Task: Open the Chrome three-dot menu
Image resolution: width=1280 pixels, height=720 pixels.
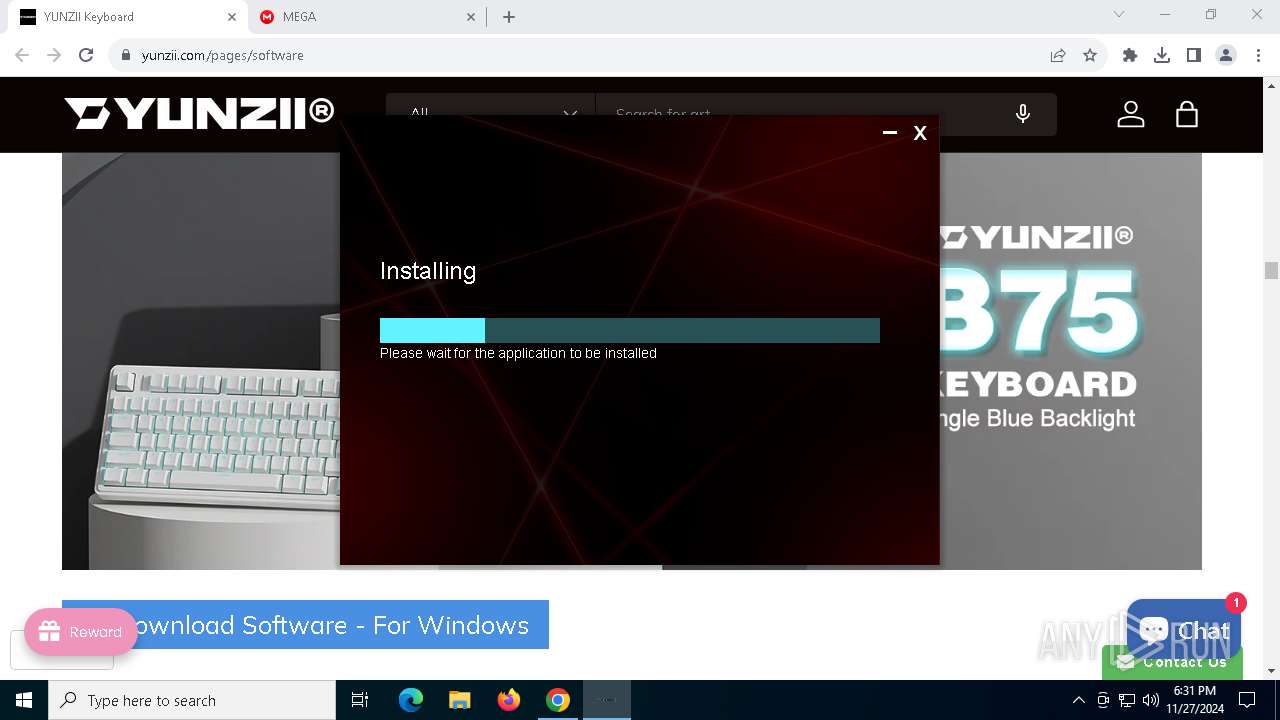Action: click(1258, 55)
